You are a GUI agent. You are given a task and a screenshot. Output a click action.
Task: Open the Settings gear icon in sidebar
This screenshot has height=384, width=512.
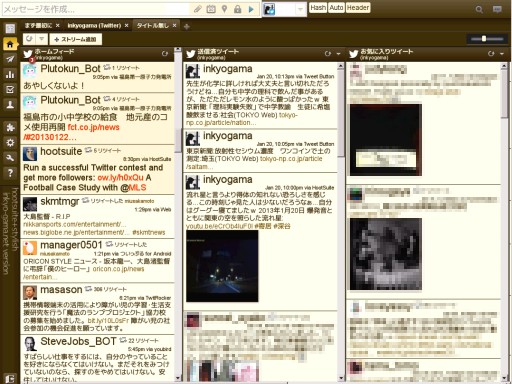(x=10, y=143)
